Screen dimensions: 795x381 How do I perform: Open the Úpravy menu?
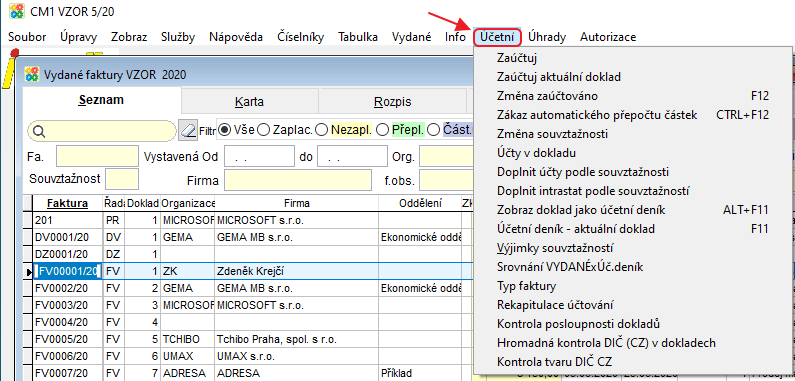[79, 37]
